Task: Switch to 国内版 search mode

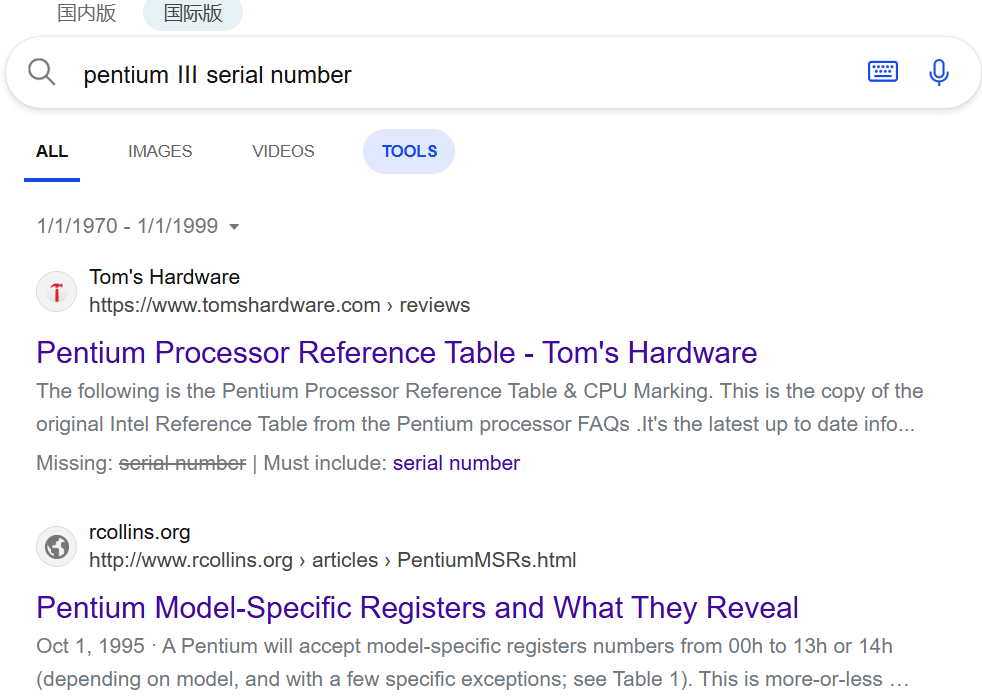Action: 86,13
